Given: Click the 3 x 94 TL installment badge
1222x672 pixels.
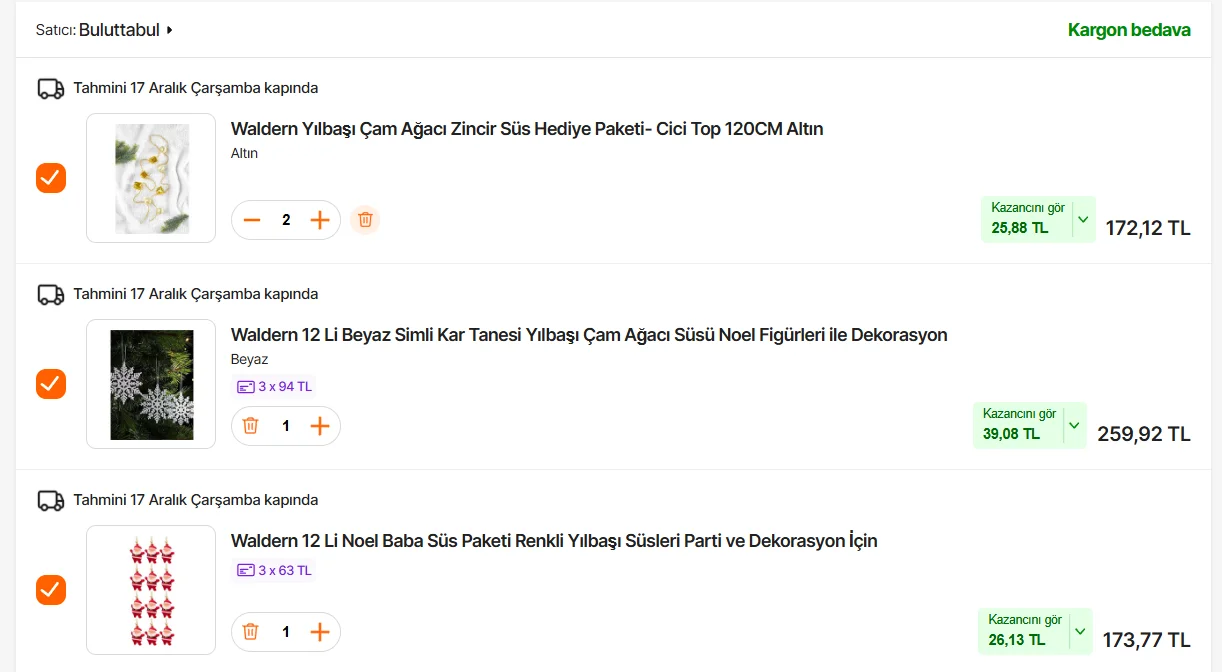Looking at the screenshot, I should pos(274,387).
